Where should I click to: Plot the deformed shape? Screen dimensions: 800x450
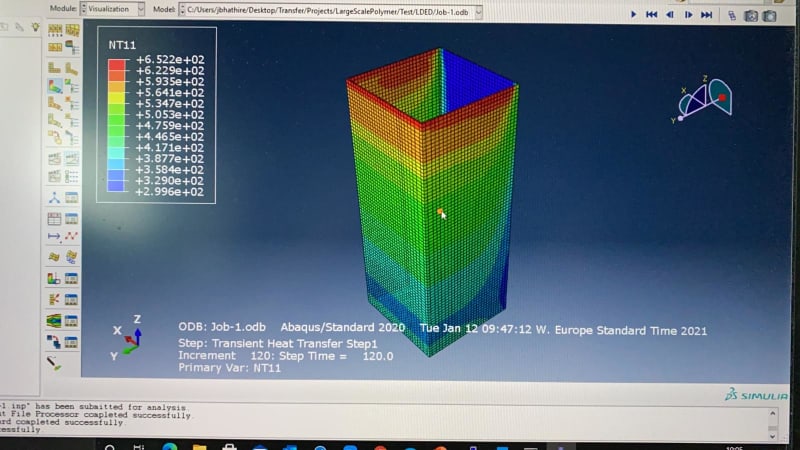click(x=72, y=68)
